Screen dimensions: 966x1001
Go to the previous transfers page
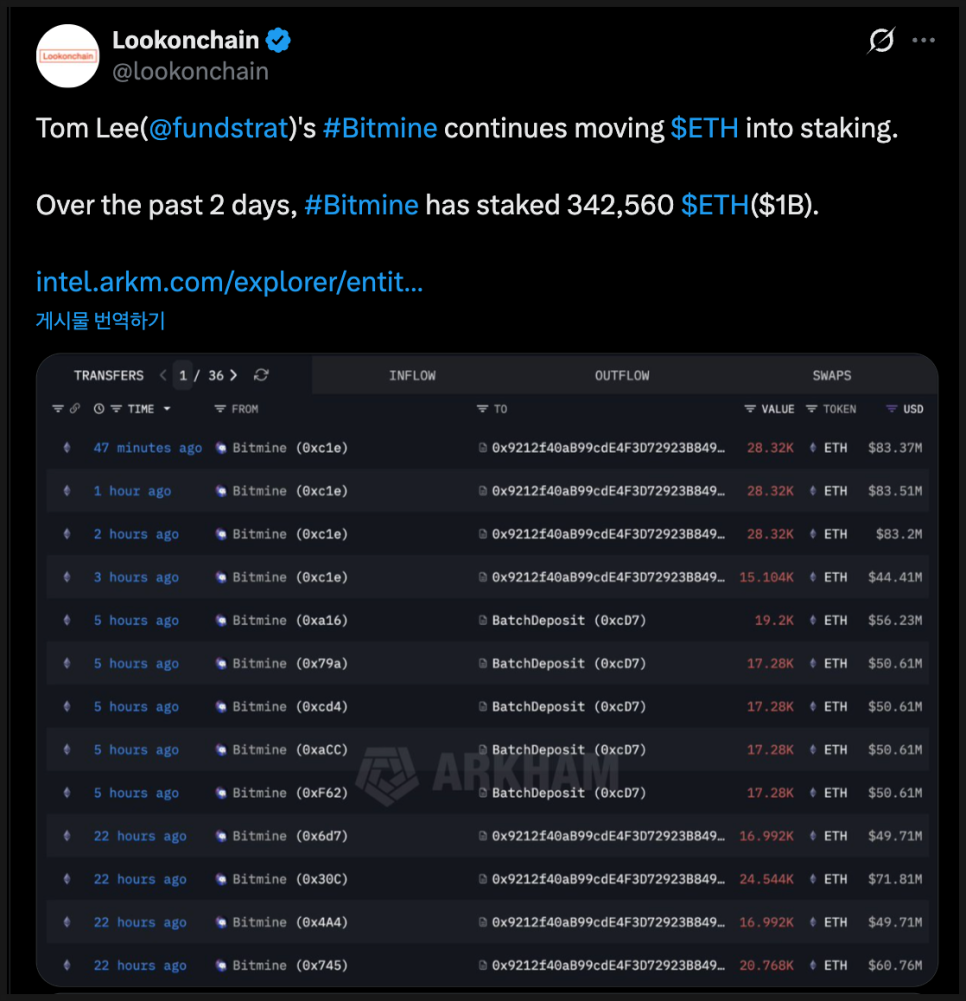click(163, 375)
